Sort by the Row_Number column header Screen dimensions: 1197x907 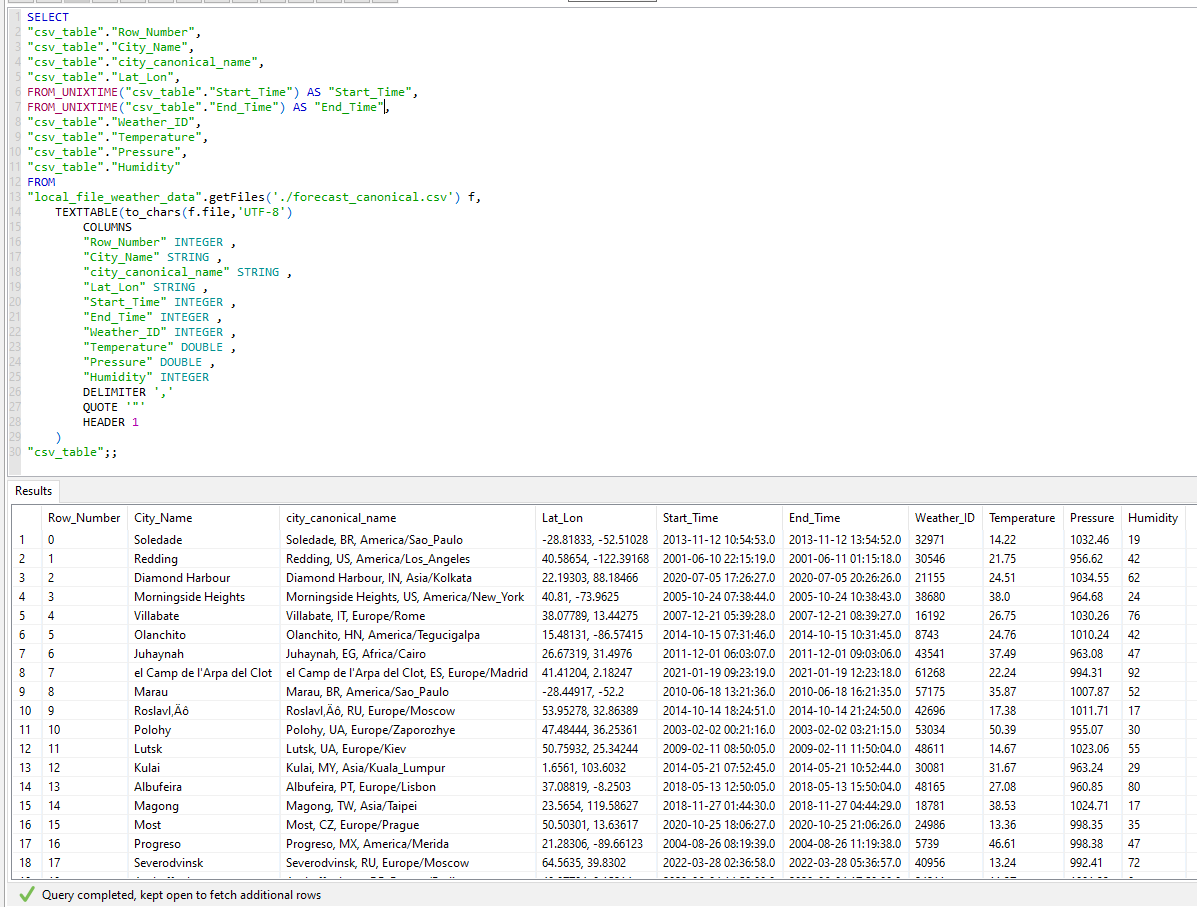coord(84,518)
